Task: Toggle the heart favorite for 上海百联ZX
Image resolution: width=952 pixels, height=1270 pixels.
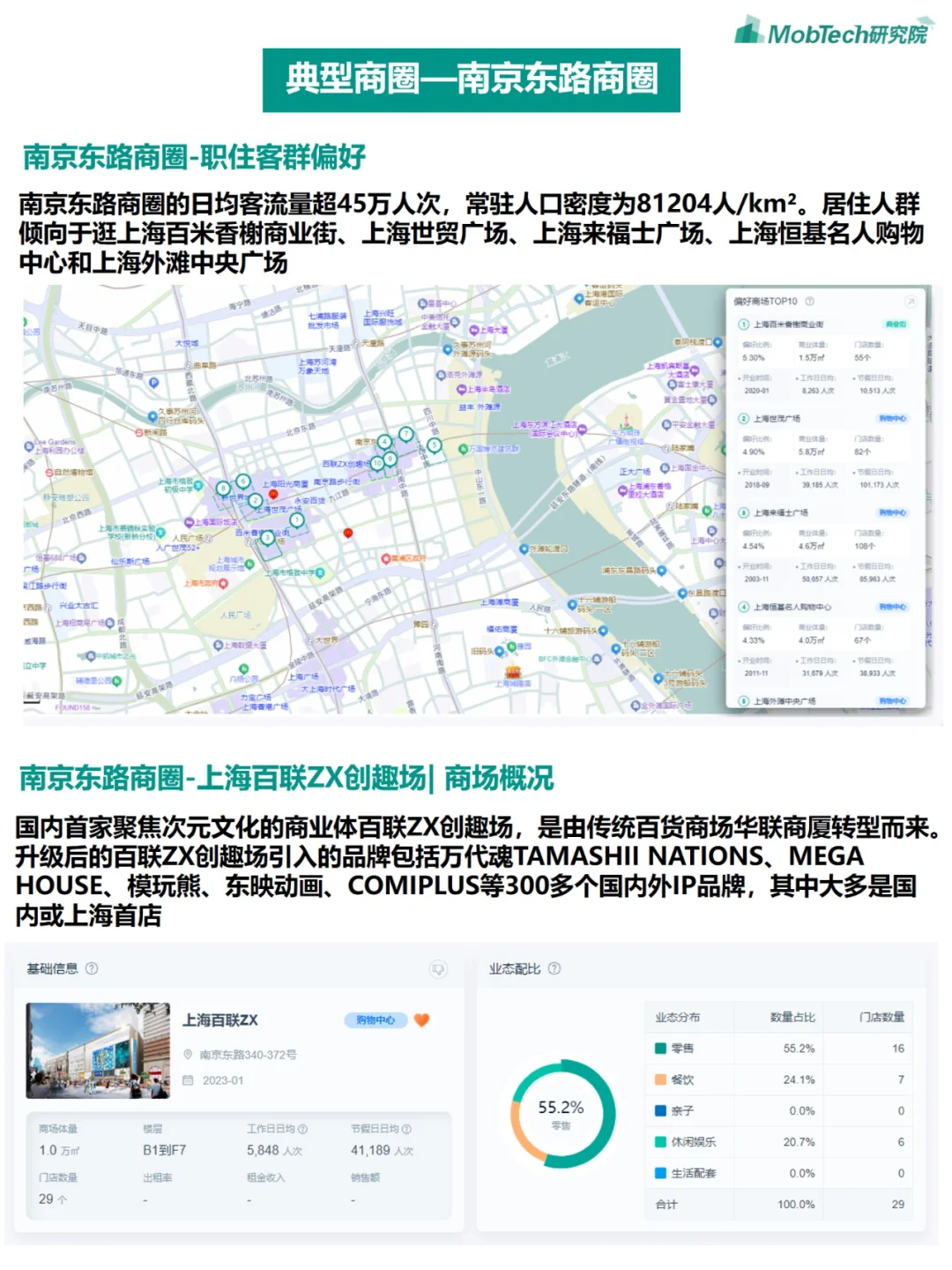Action: click(x=420, y=1020)
